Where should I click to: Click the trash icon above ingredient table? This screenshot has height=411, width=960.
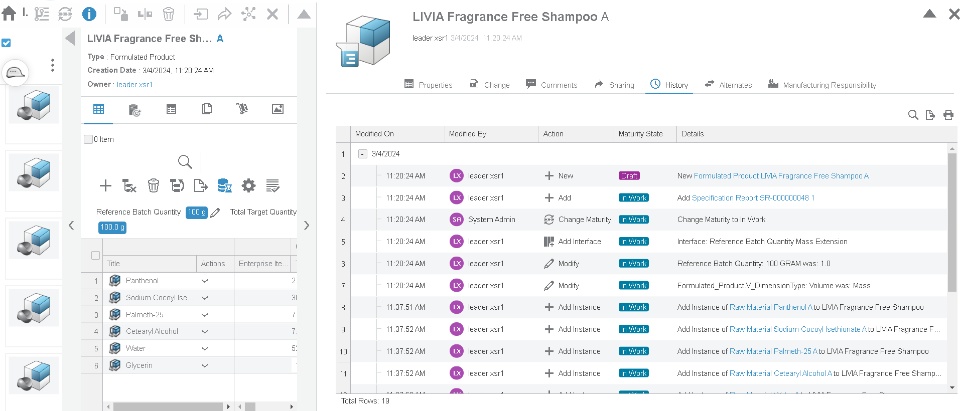[x=153, y=185]
